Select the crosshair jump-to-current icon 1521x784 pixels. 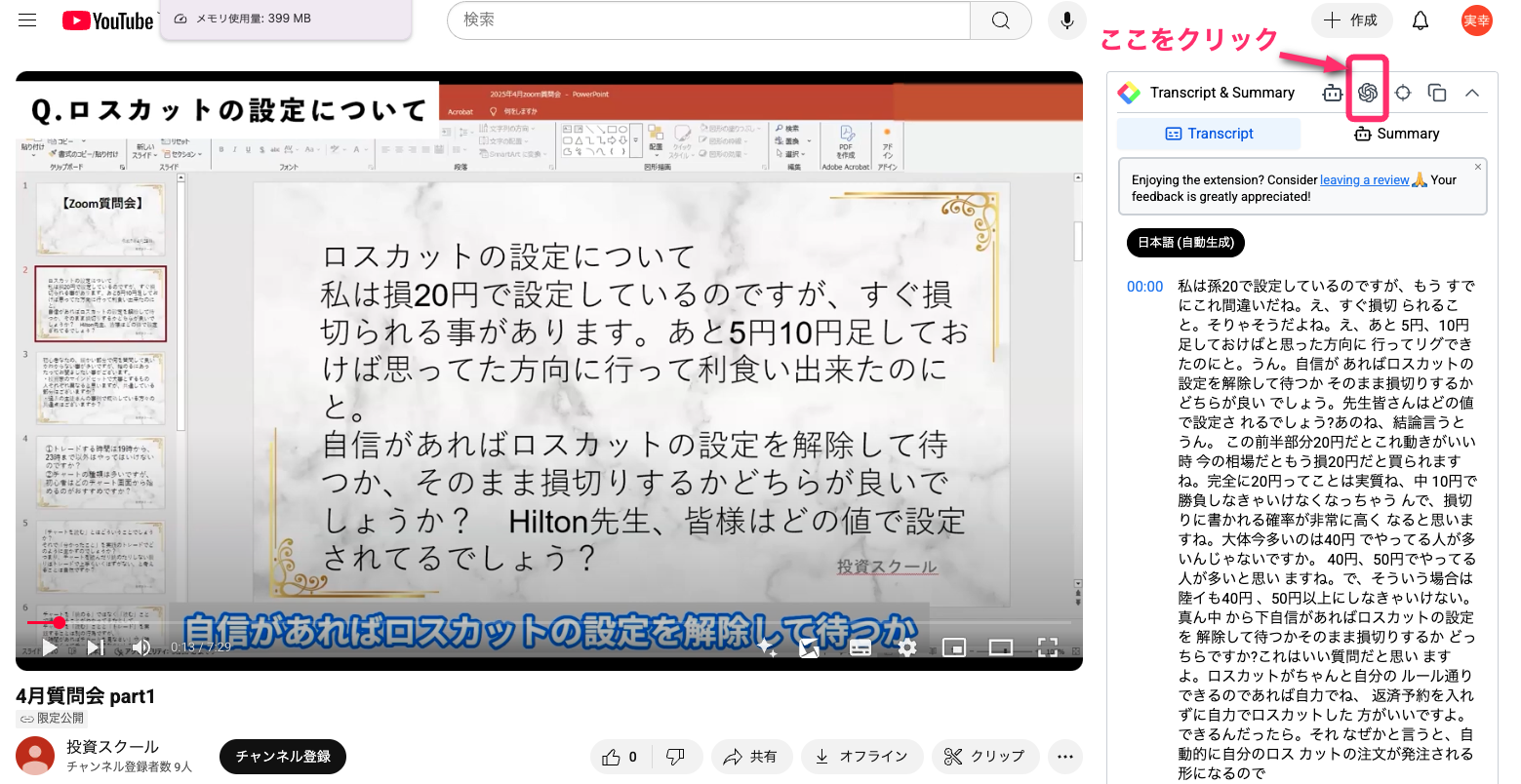pos(1402,93)
